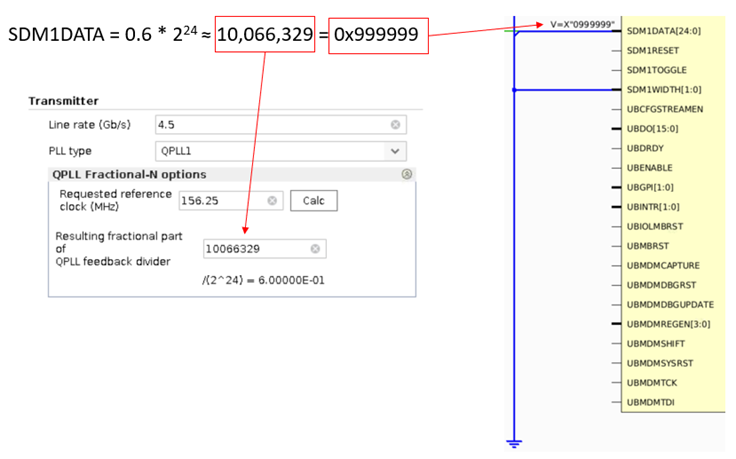Click the SDM1TOGGLE pin
The width and height of the screenshot is (736, 459).
[656, 70]
